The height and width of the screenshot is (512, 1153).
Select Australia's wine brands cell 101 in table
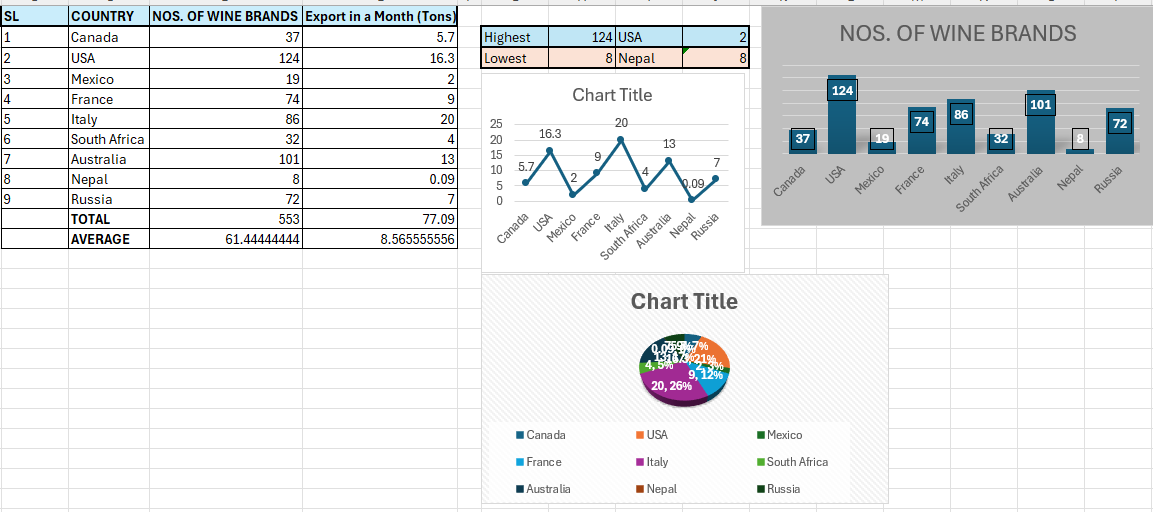[x=226, y=159]
